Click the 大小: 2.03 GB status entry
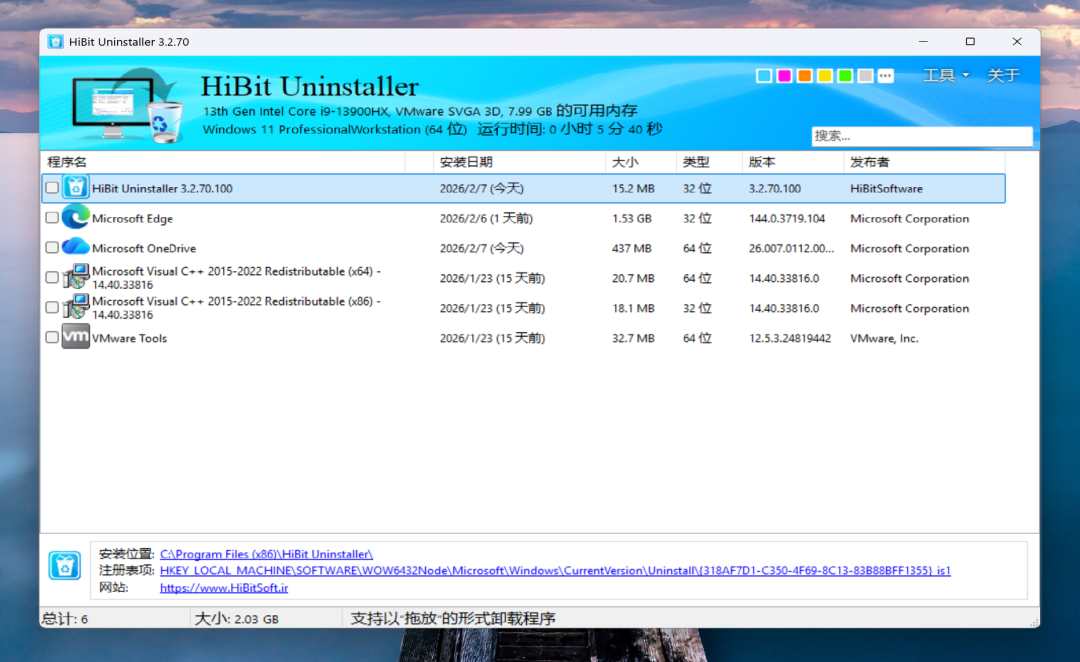The image size is (1080, 662). (x=236, y=619)
